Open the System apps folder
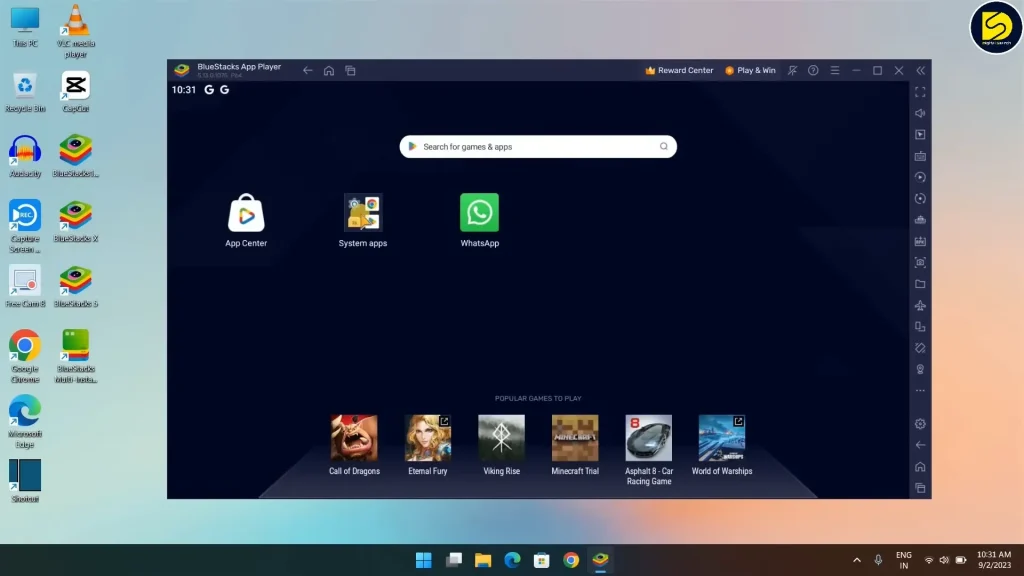Screen dimensions: 1024x576 (362, 213)
